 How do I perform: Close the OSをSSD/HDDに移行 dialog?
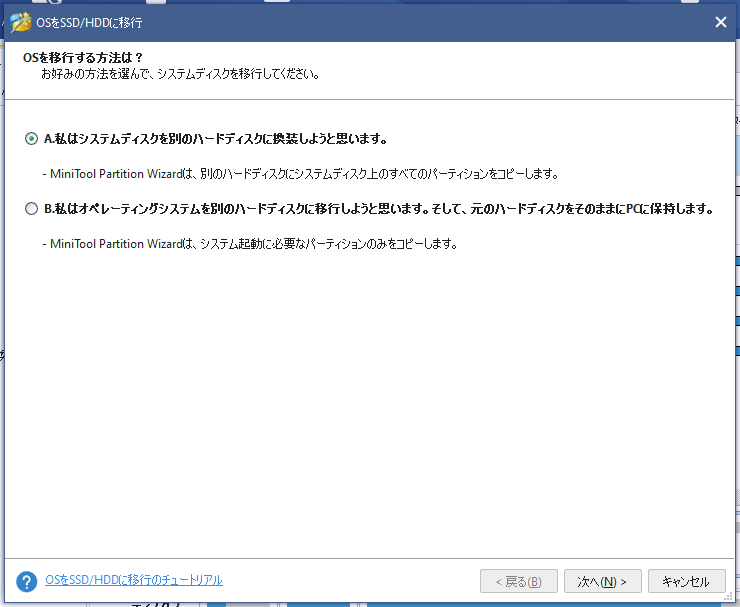(720, 22)
